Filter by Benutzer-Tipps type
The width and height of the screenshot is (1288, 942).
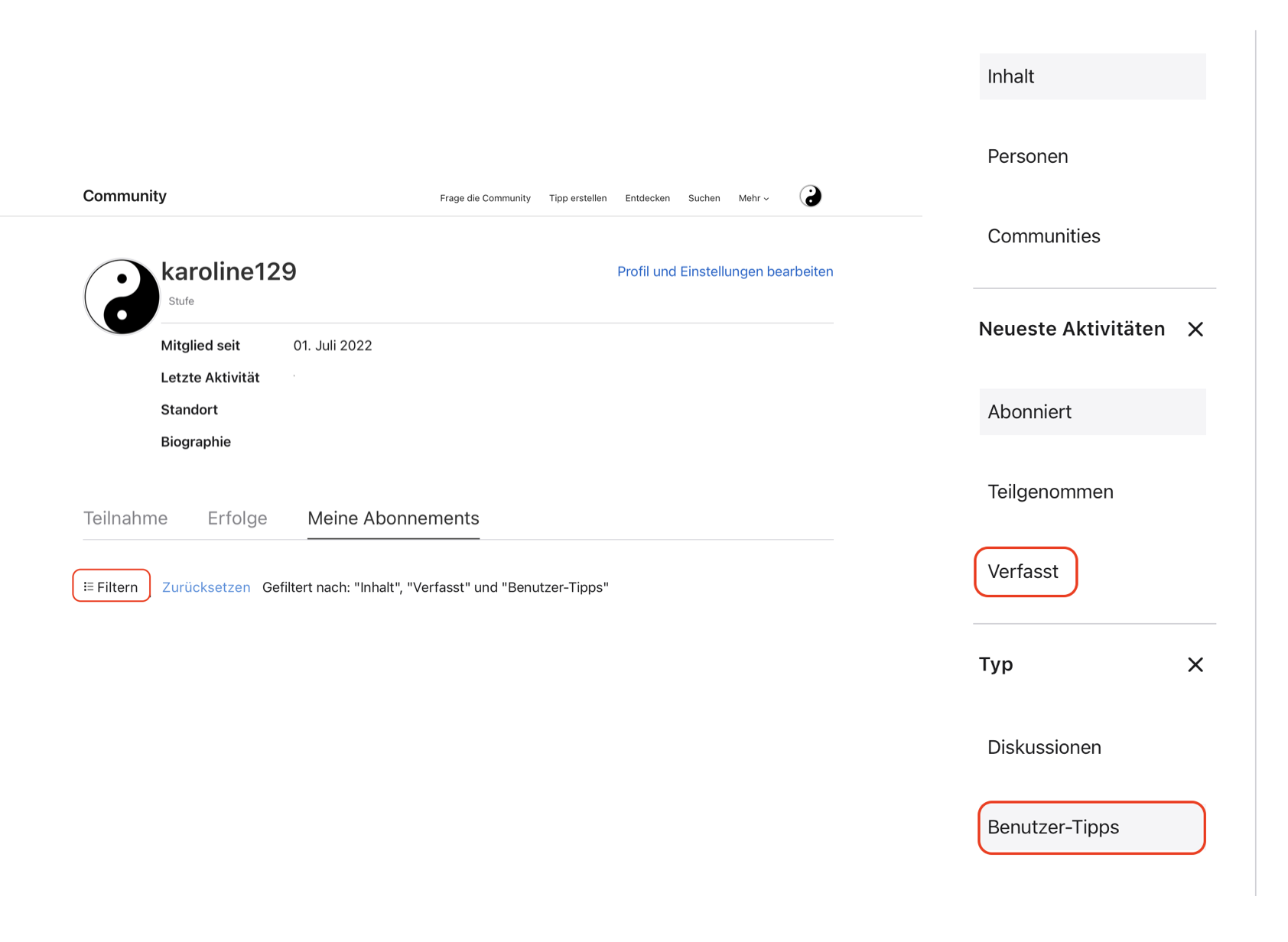(1091, 827)
